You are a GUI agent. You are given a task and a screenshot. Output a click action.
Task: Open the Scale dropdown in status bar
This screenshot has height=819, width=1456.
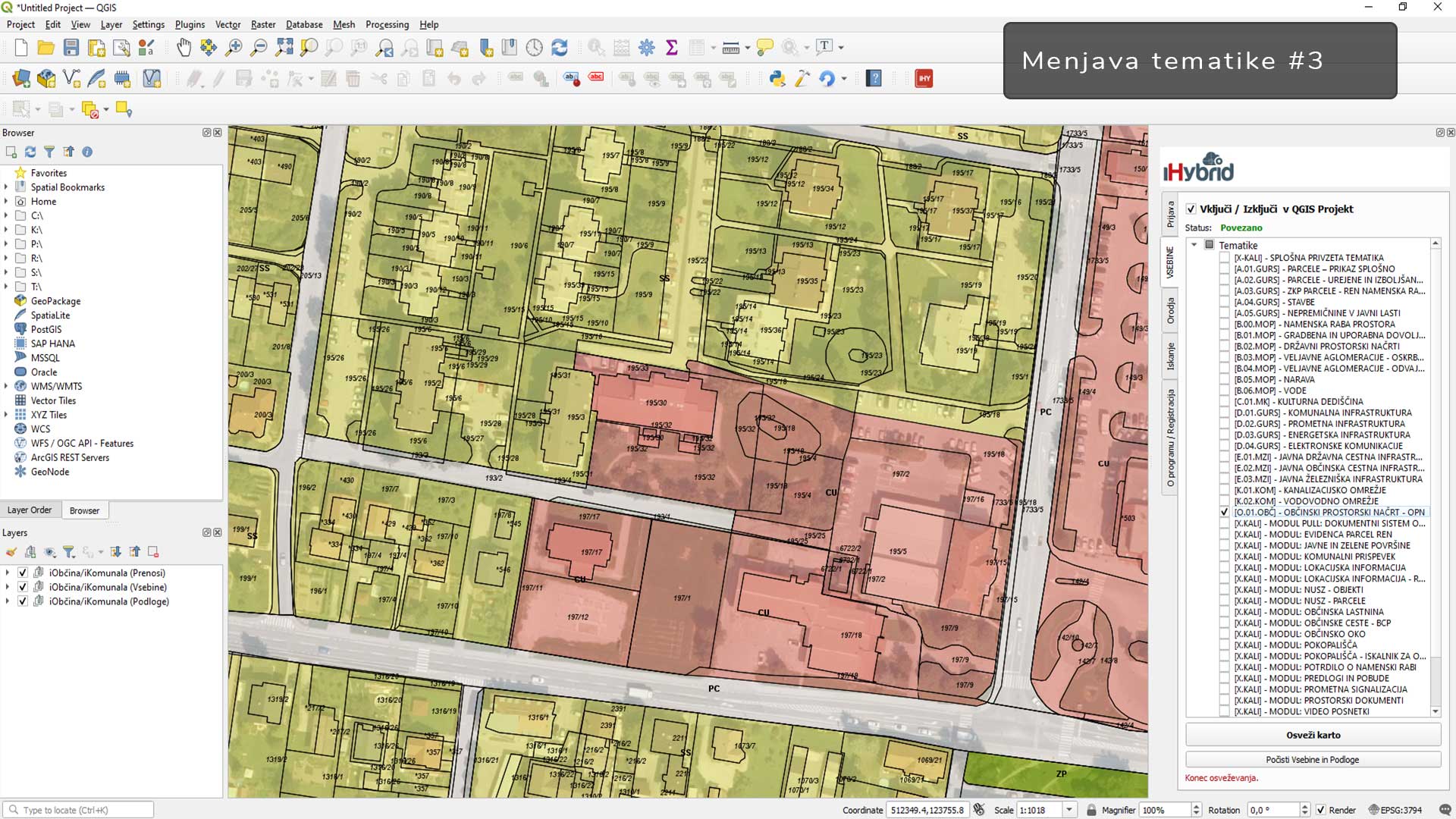tap(1069, 810)
